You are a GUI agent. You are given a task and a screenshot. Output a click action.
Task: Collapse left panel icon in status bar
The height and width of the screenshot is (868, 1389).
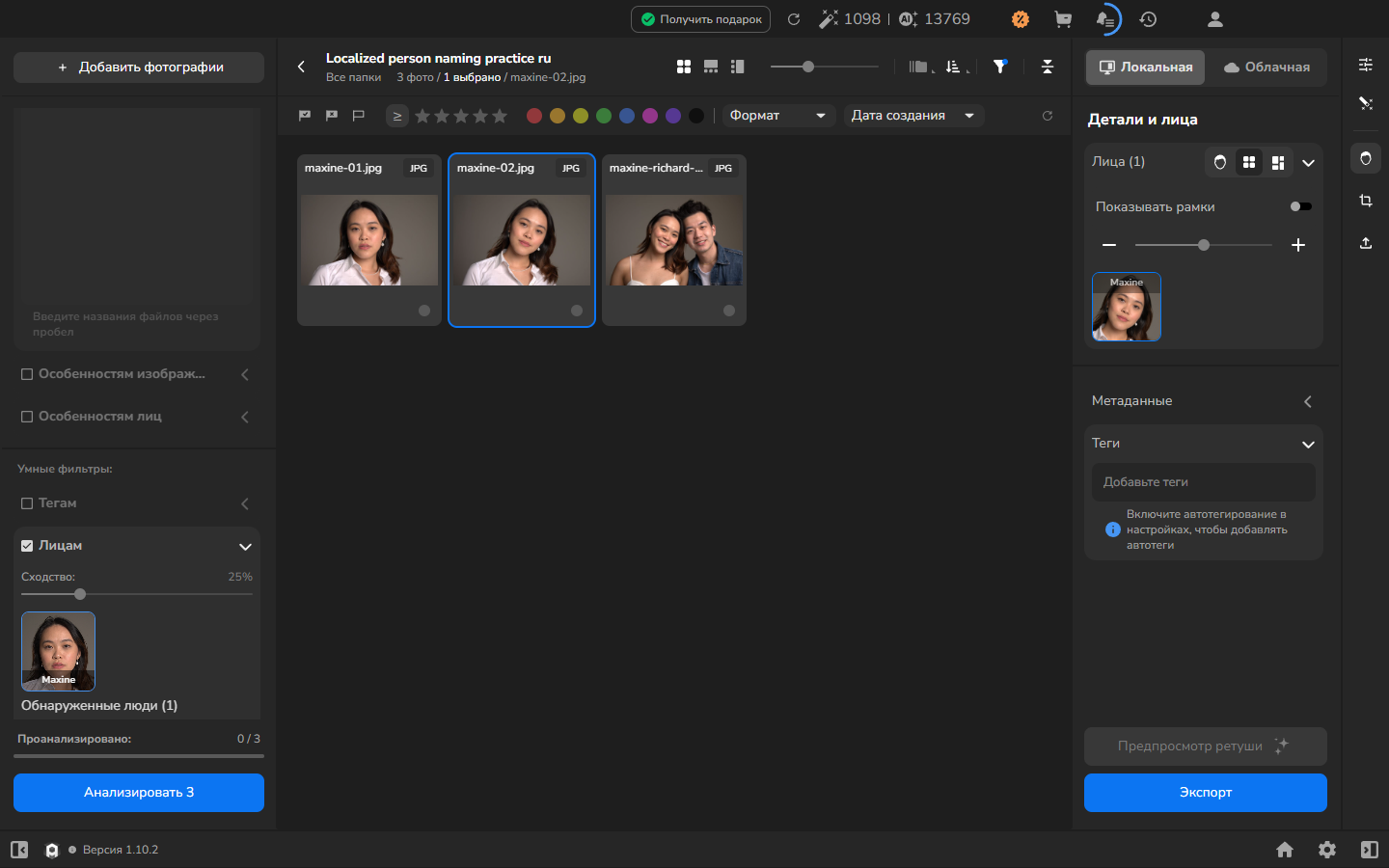point(19,850)
